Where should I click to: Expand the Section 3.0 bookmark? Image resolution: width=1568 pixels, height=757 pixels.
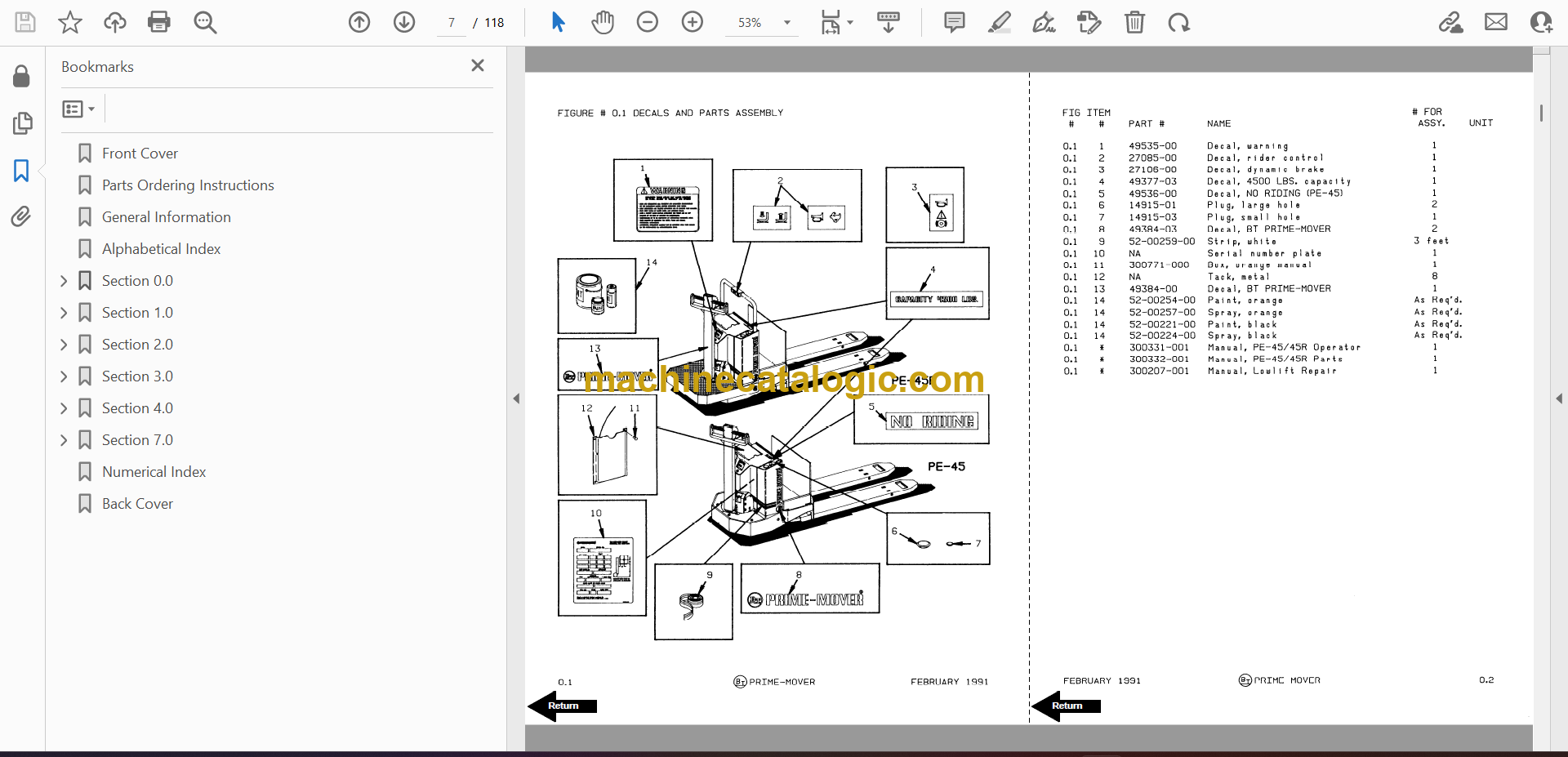tap(64, 376)
